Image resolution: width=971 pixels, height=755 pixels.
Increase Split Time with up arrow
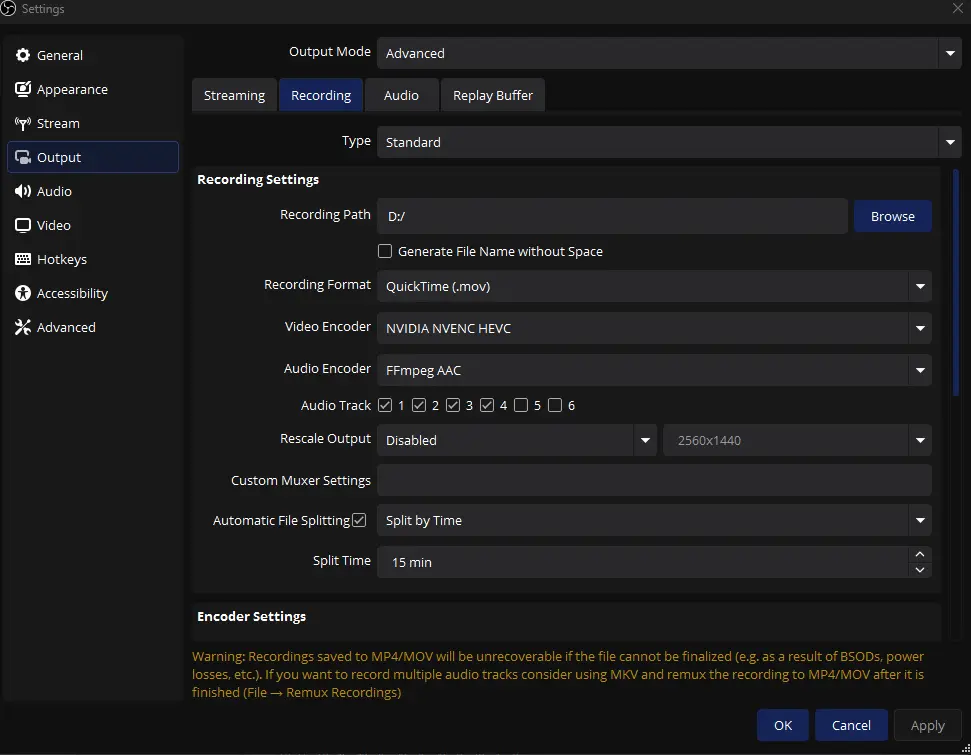pos(920,554)
